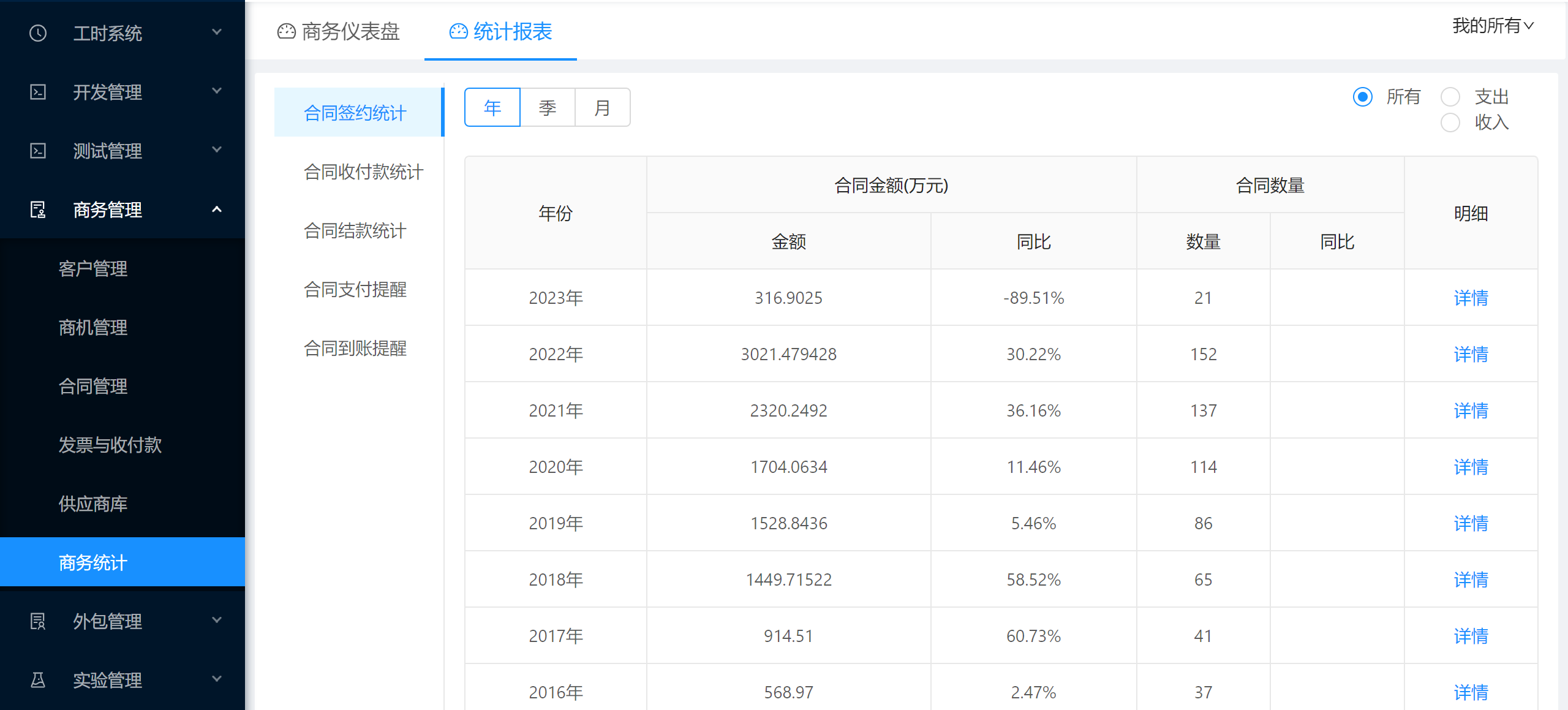Screen dimensions: 1568x710
Task: Click the 年份 column header
Action: 556,213
